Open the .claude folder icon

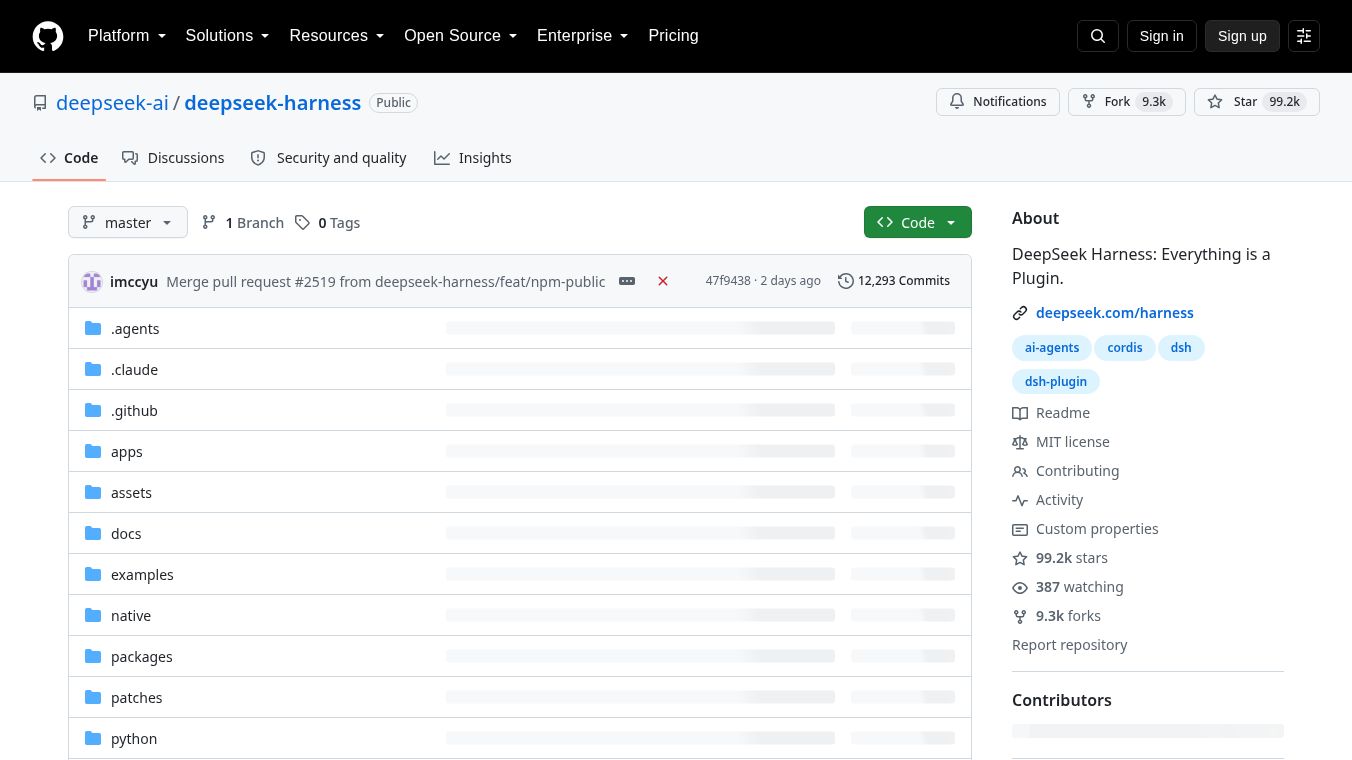pyautogui.click(x=94, y=369)
